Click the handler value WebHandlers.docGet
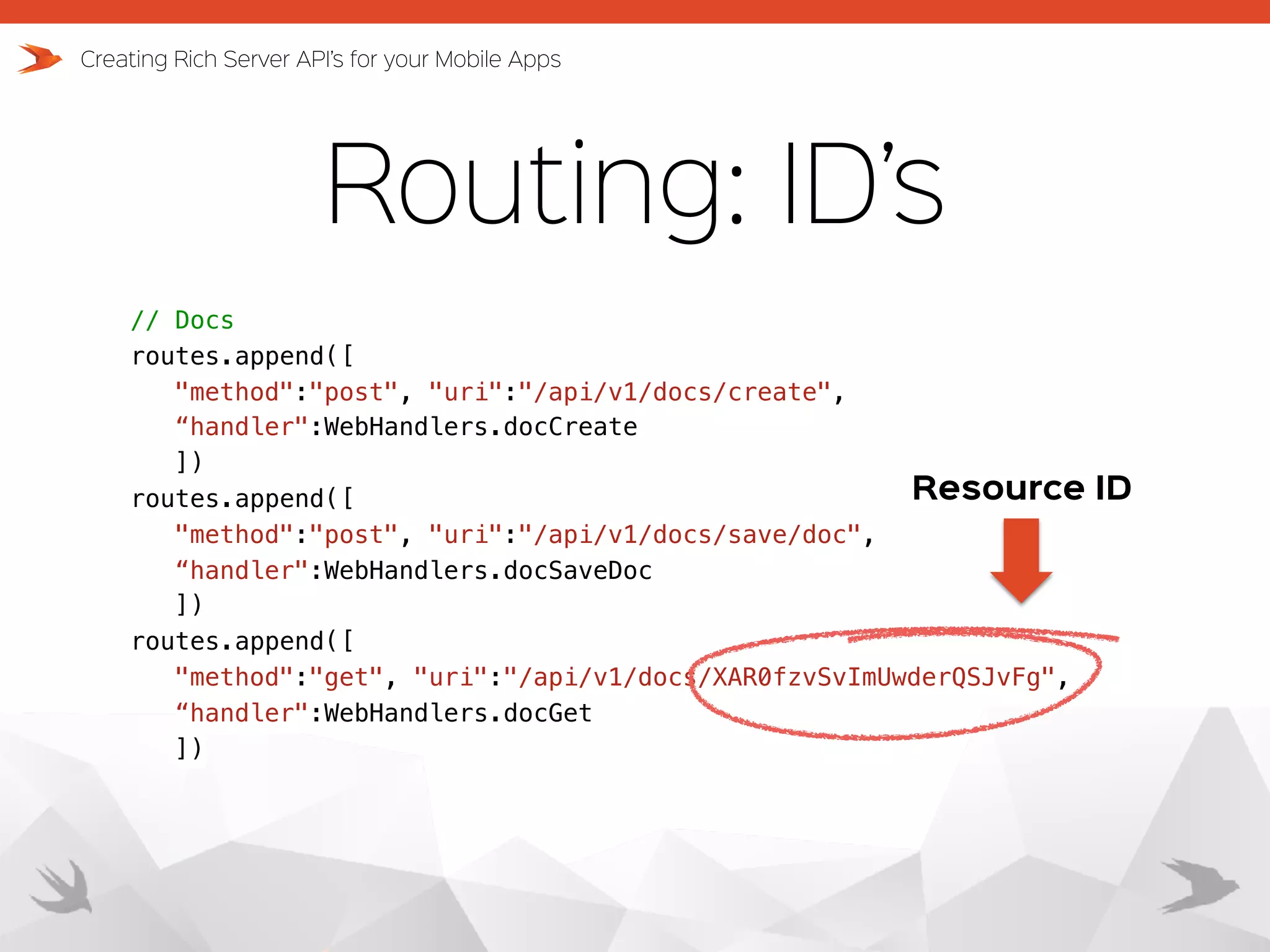Image resolution: width=1270 pixels, height=952 pixels. (x=458, y=713)
